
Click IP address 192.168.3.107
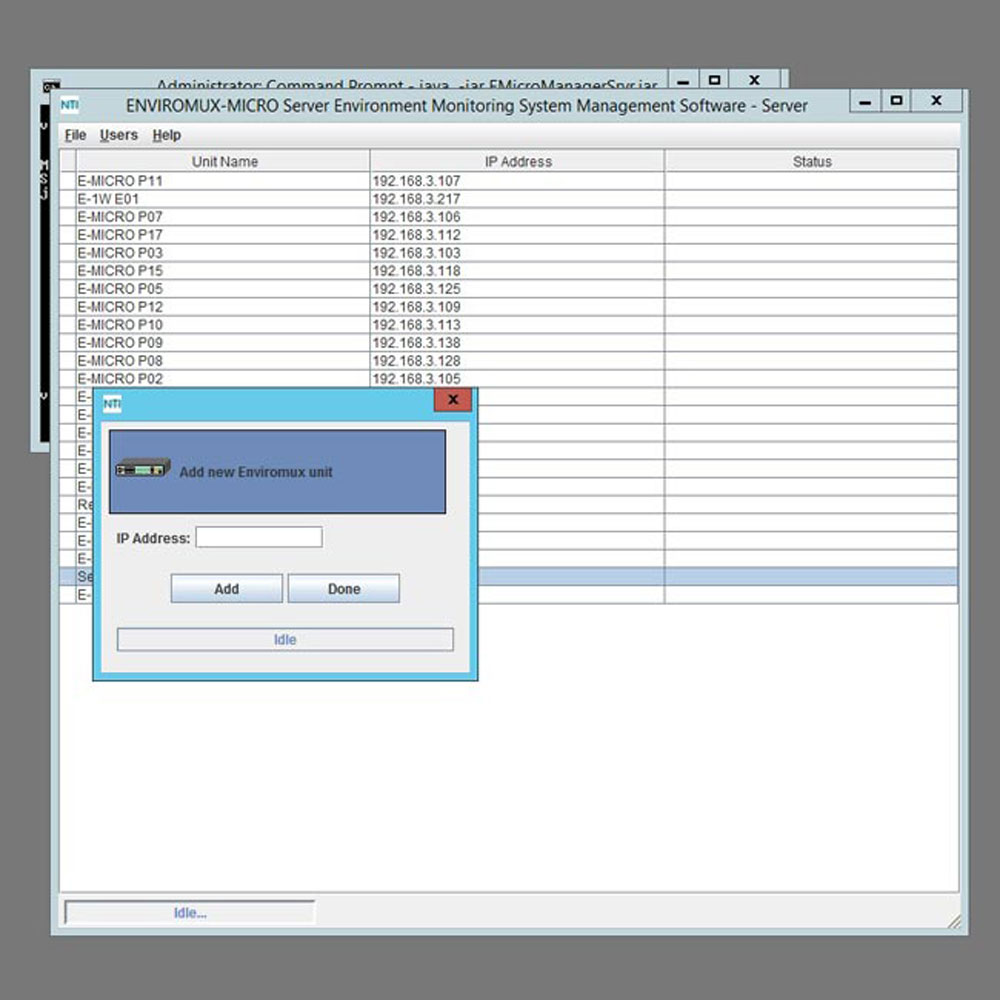(416, 181)
